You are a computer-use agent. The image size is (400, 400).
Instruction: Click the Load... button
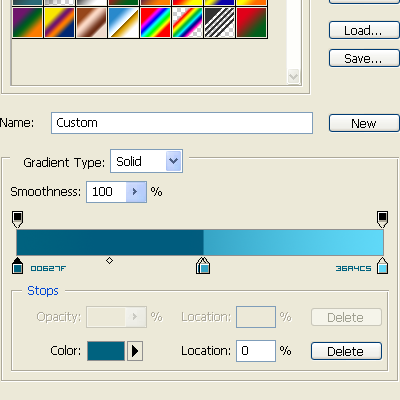pyautogui.click(x=364, y=30)
